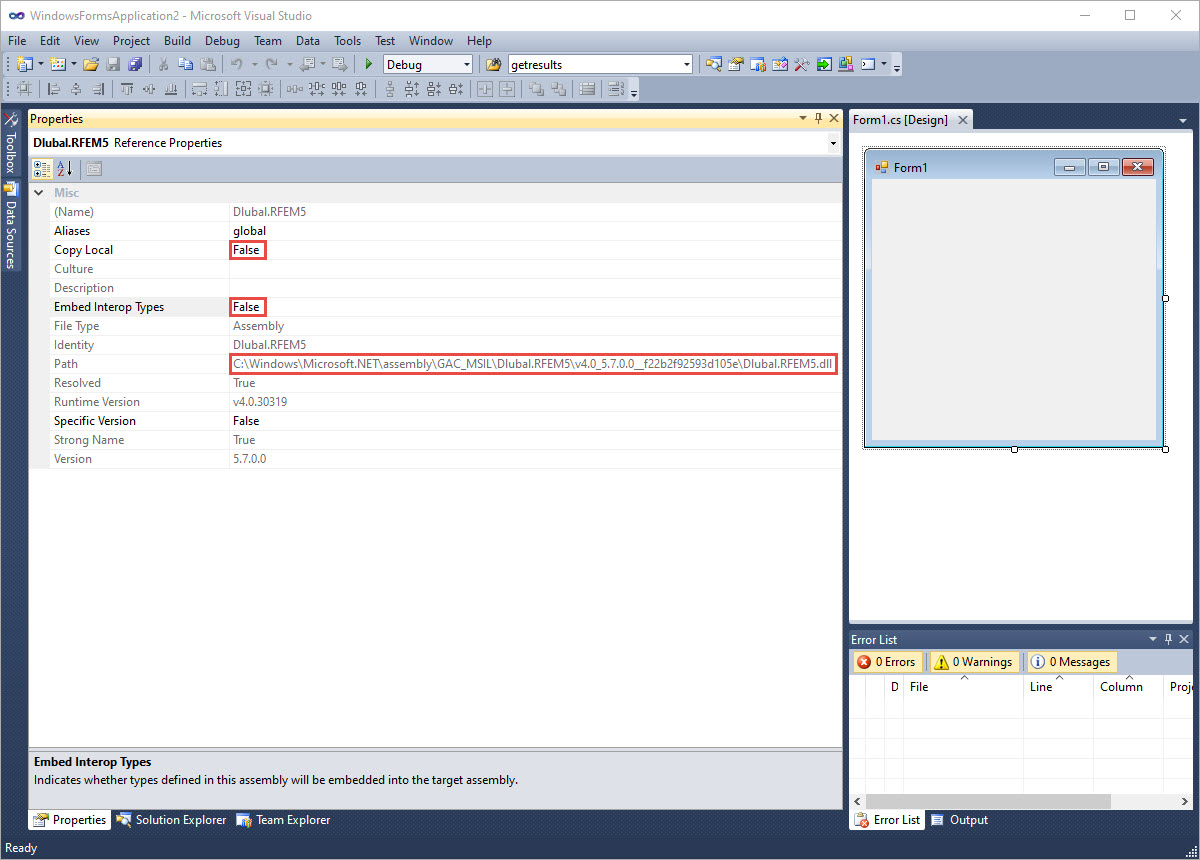The width and height of the screenshot is (1200, 860).
Task: Start debugging with the green Run arrow
Action: pos(367,63)
